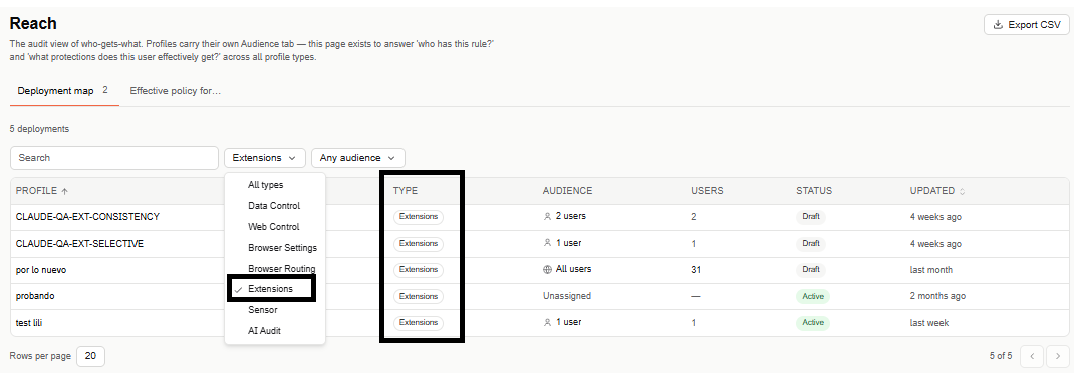Click the Unassigned audience cell

click(x=567, y=296)
